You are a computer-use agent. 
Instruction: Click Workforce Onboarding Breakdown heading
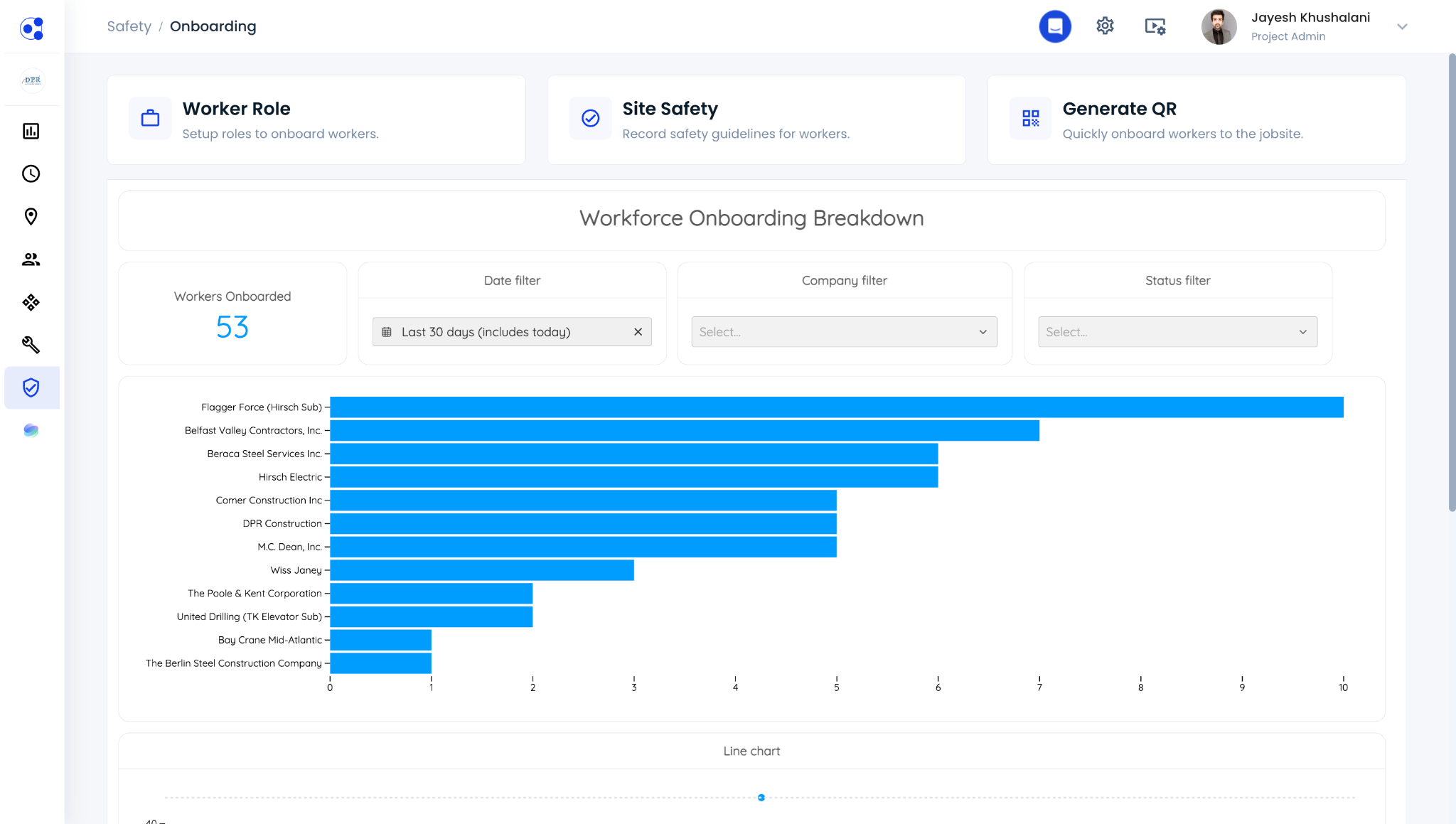751,218
